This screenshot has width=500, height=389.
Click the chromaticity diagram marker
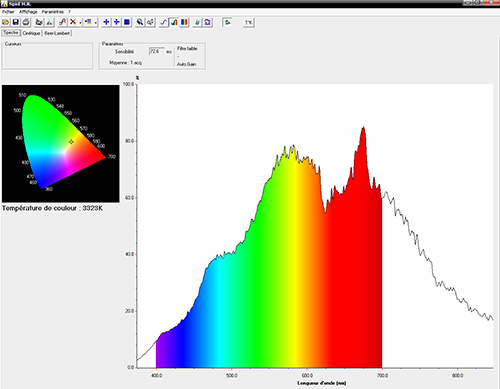click(x=71, y=142)
